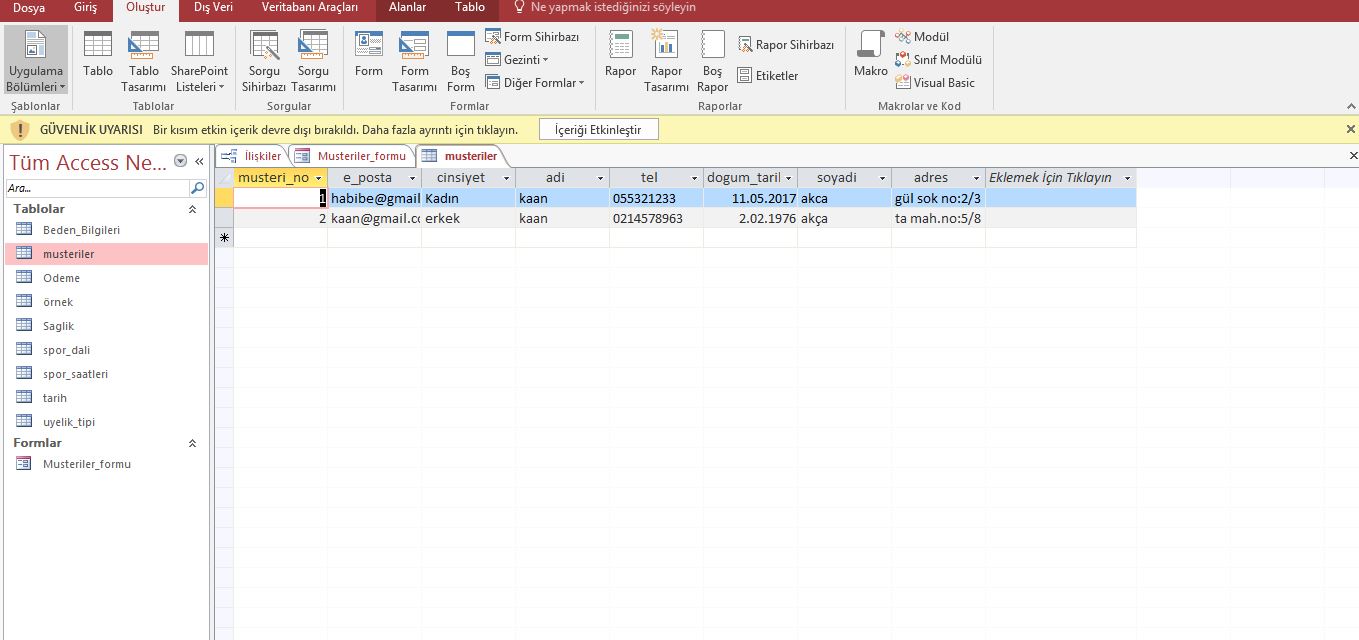This screenshot has height=640, width=1359.
Task: Click İçeriği Etkinleştir button
Action: (598, 129)
